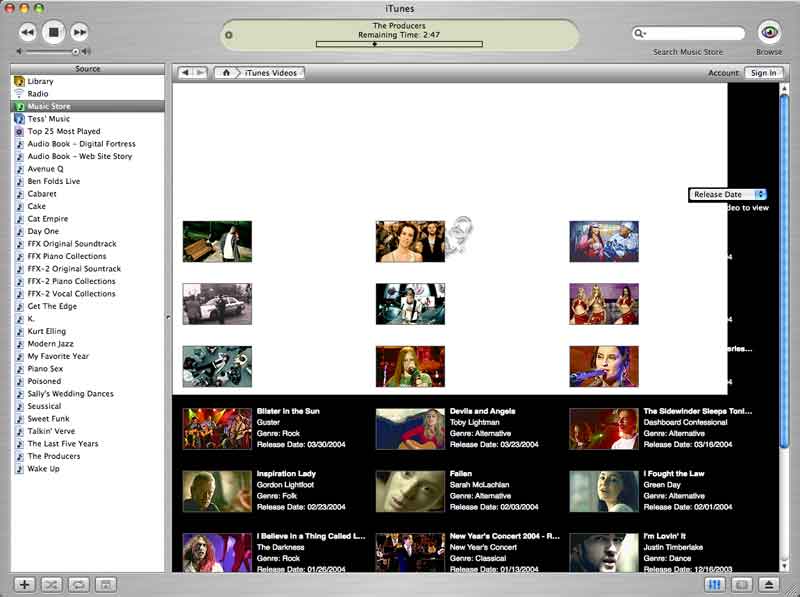Toggle the visualizer button
Viewport: 800px width, 597px height.
742,584
